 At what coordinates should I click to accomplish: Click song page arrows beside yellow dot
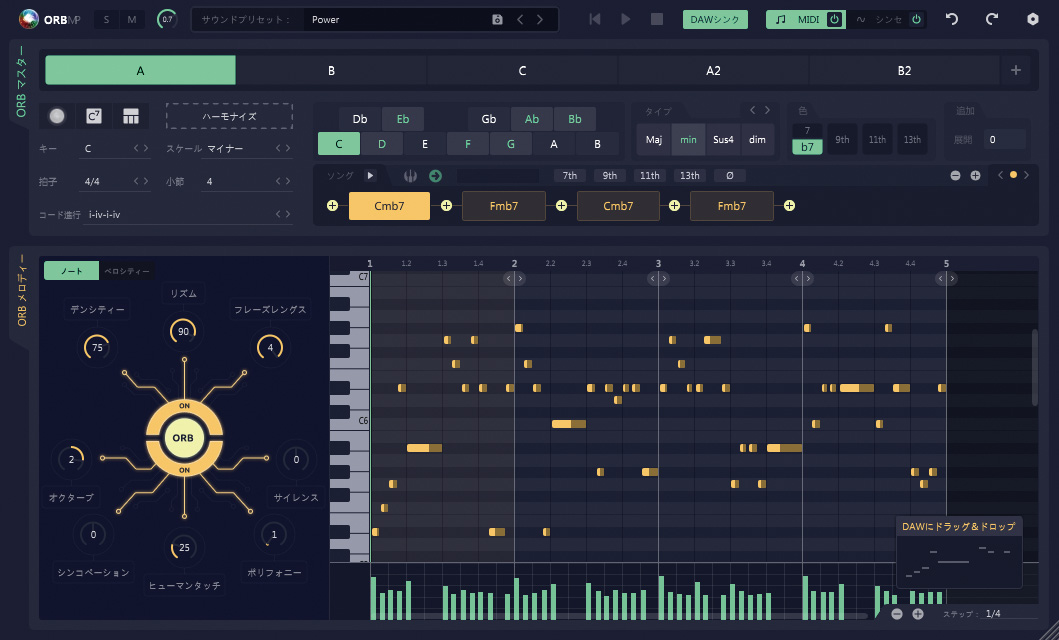(x=1012, y=176)
